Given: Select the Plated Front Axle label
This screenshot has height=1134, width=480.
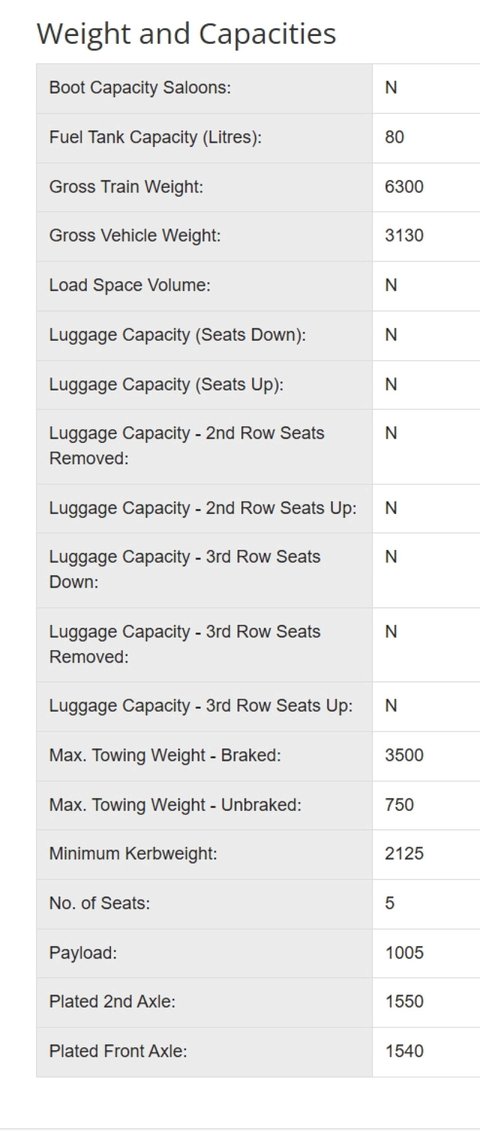Looking at the screenshot, I should click(118, 1051).
